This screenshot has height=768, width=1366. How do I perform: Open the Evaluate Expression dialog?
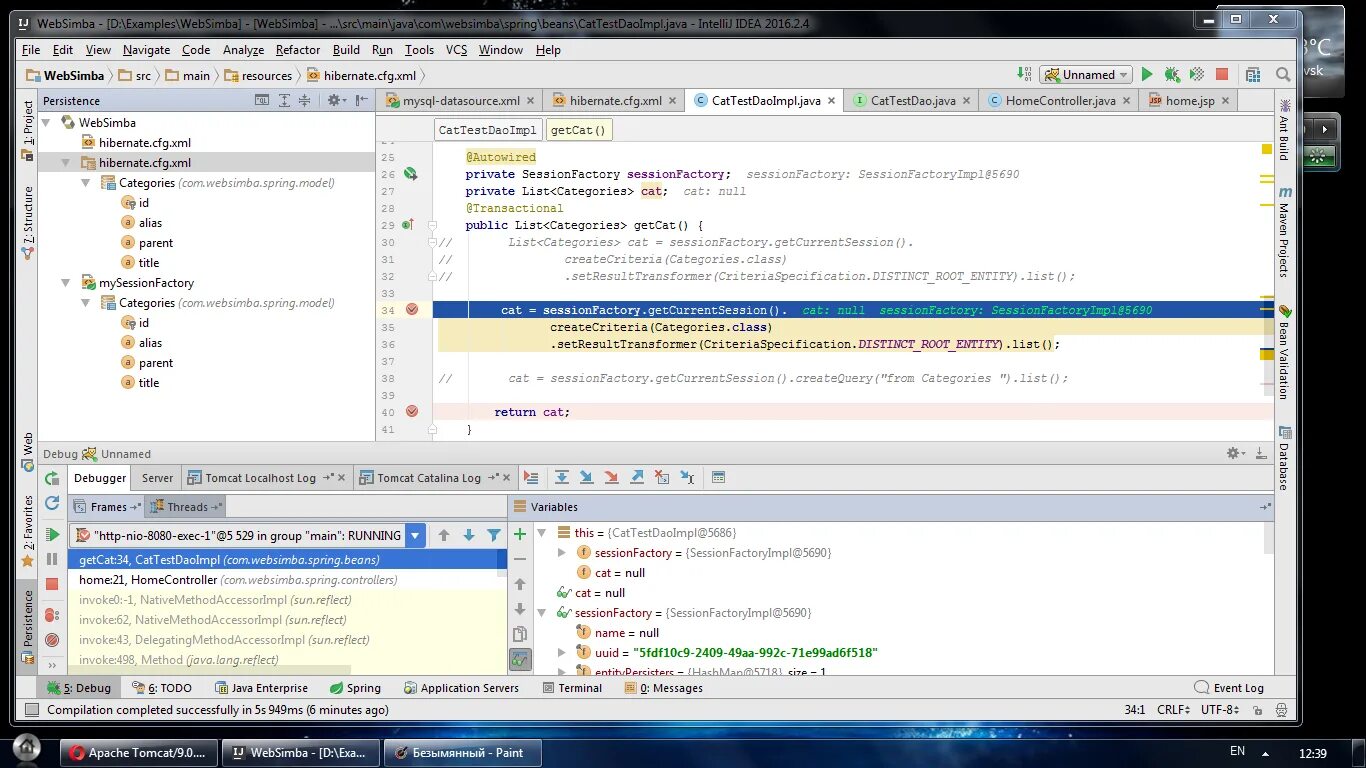coord(718,478)
